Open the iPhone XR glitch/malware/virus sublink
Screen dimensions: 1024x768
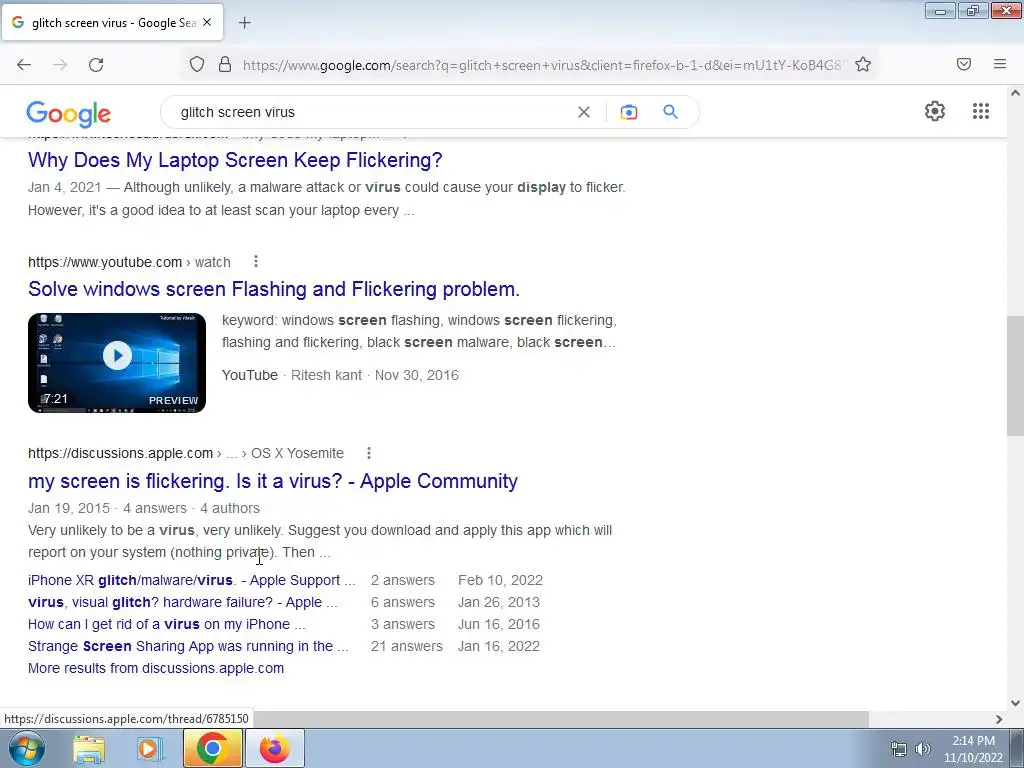point(191,580)
